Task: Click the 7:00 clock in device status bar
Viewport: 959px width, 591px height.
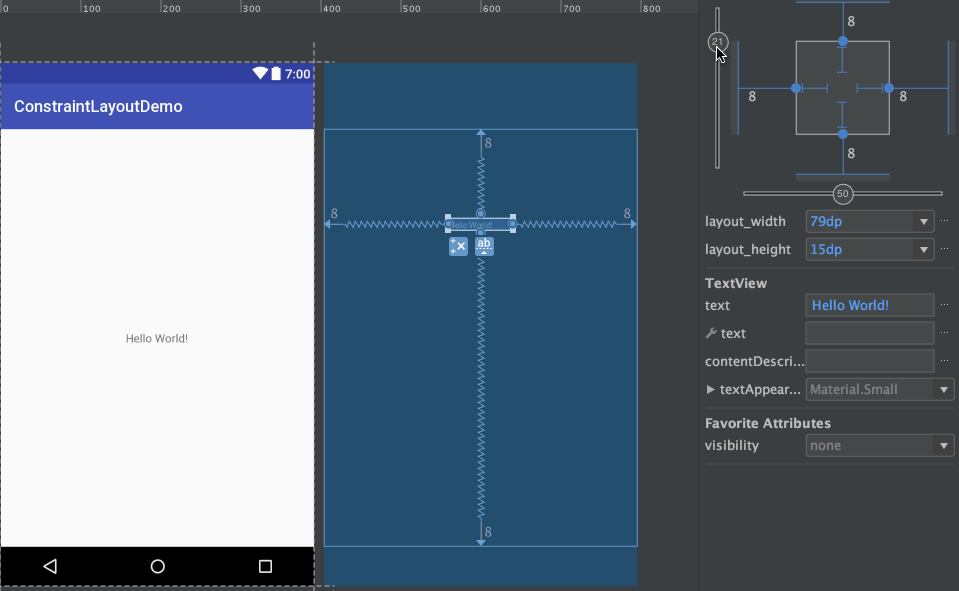Action: (x=298, y=74)
